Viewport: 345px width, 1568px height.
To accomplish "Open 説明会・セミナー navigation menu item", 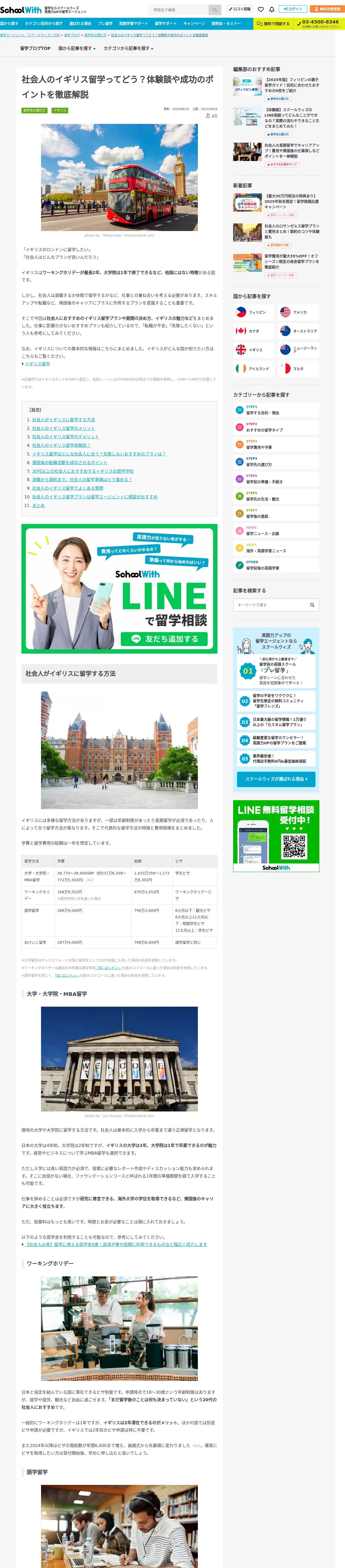I will tap(226, 24).
